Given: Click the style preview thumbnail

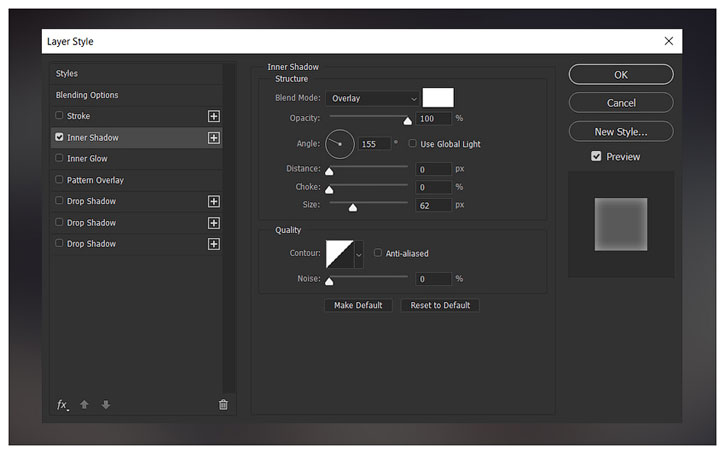Looking at the screenshot, I should pos(621,224).
